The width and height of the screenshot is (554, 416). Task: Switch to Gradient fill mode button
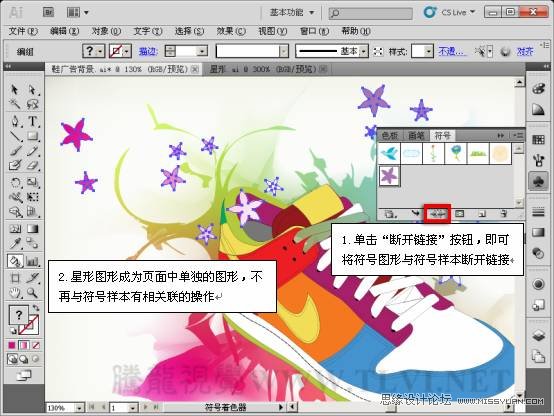pyautogui.click(x=24, y=345)
